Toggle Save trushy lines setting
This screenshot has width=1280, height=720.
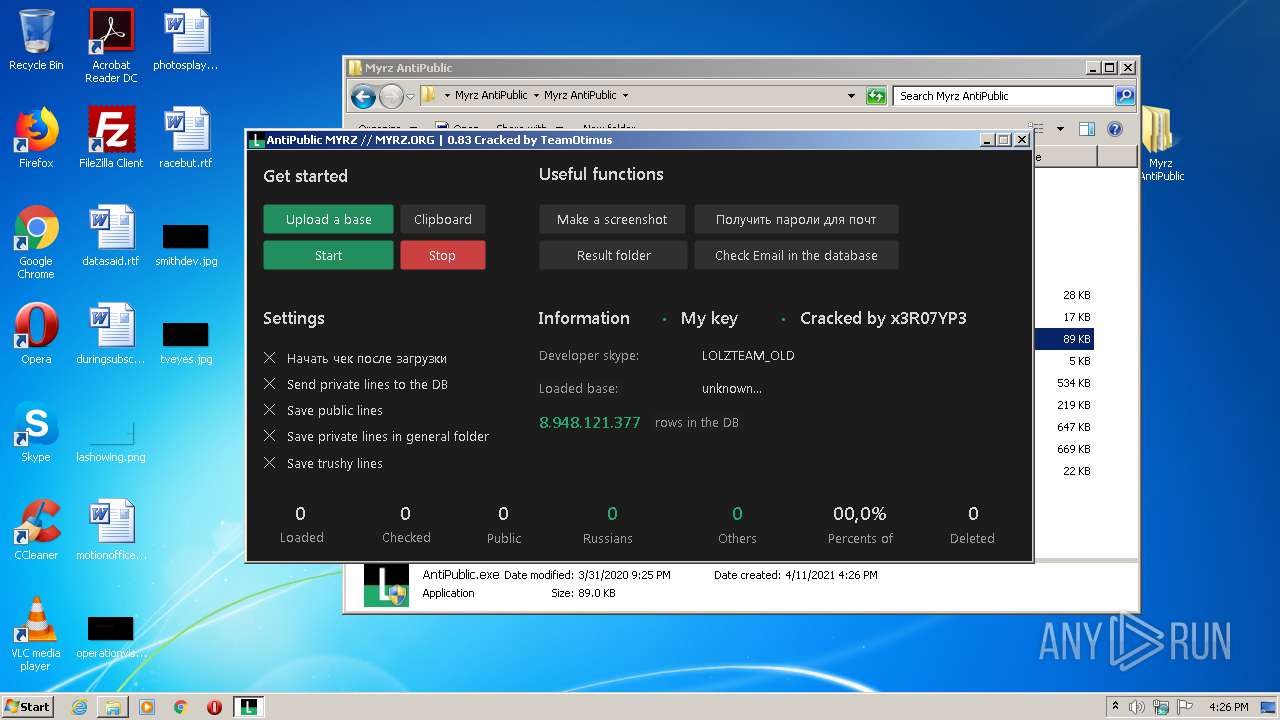point(323,463)
